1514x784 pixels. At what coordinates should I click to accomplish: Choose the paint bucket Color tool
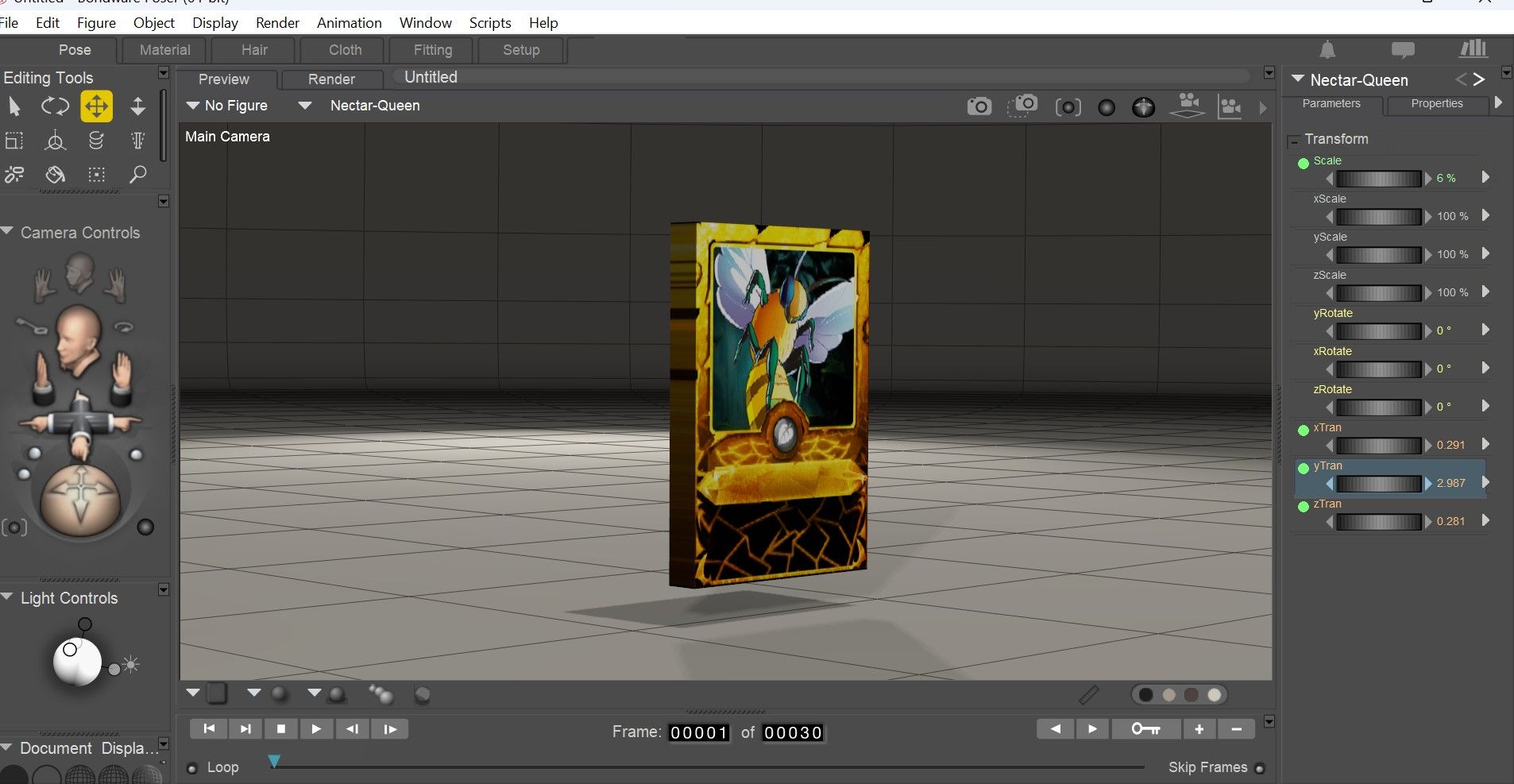(55, 174)
